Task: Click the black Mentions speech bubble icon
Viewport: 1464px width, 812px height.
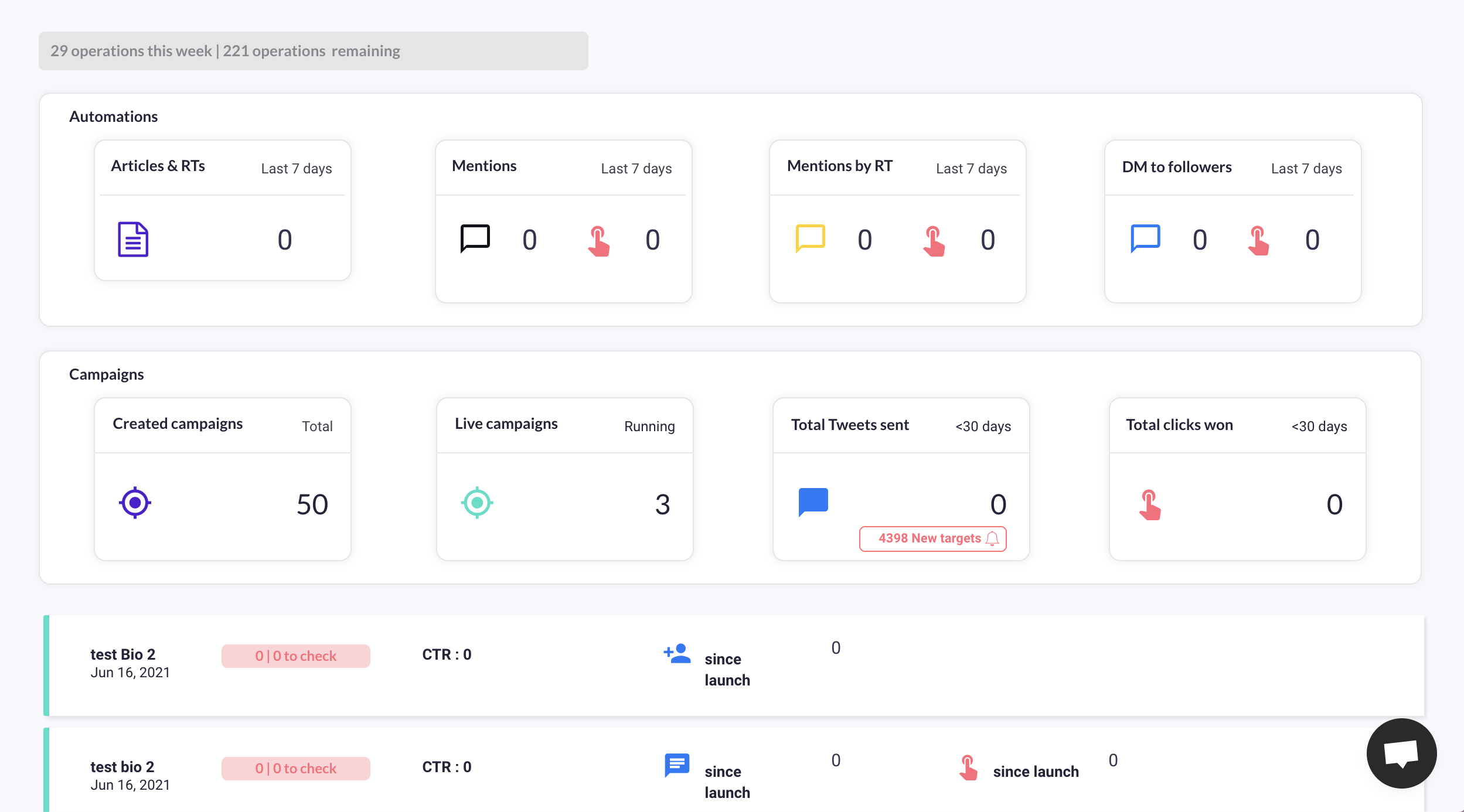Action: (475, 238)
